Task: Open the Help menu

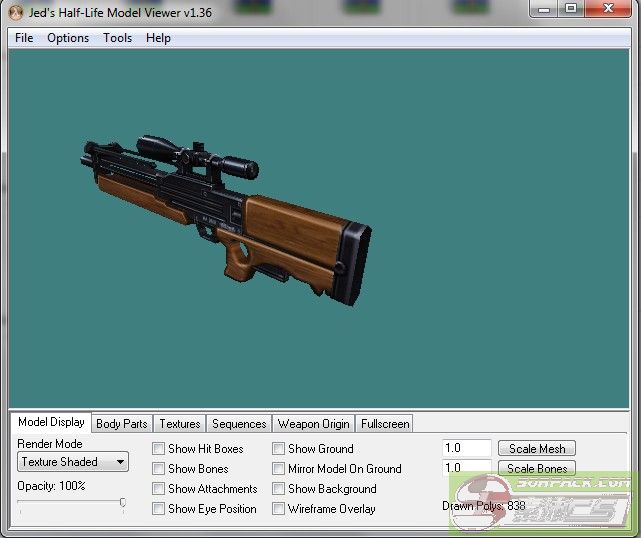Action: click(158, 38)
